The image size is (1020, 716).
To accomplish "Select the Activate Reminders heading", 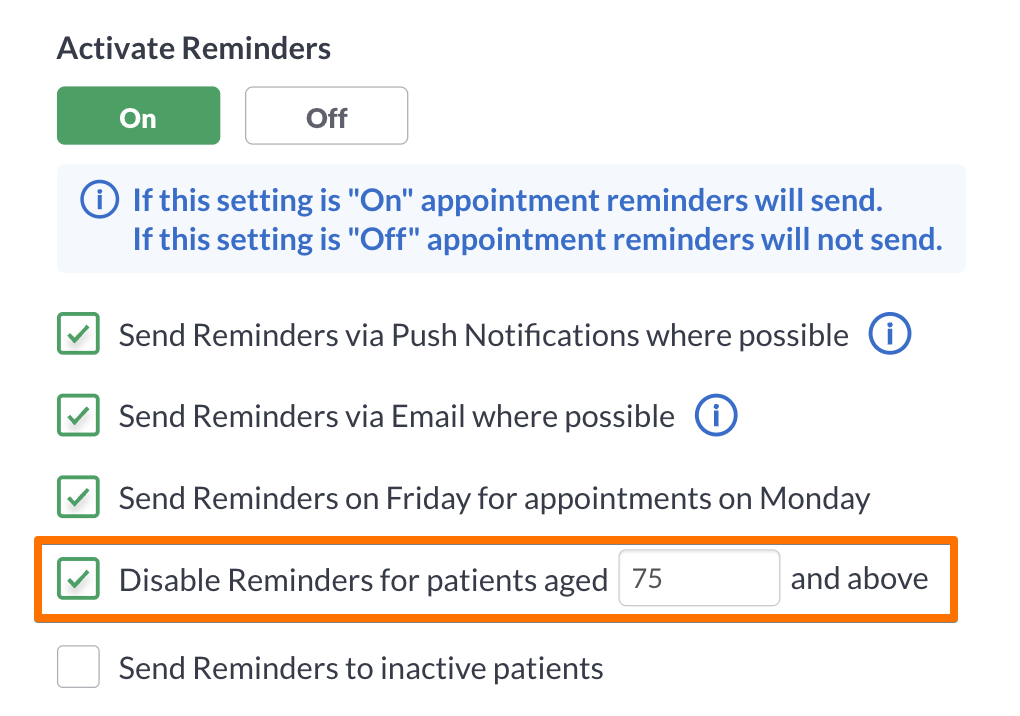I will [x=194, y=48].
